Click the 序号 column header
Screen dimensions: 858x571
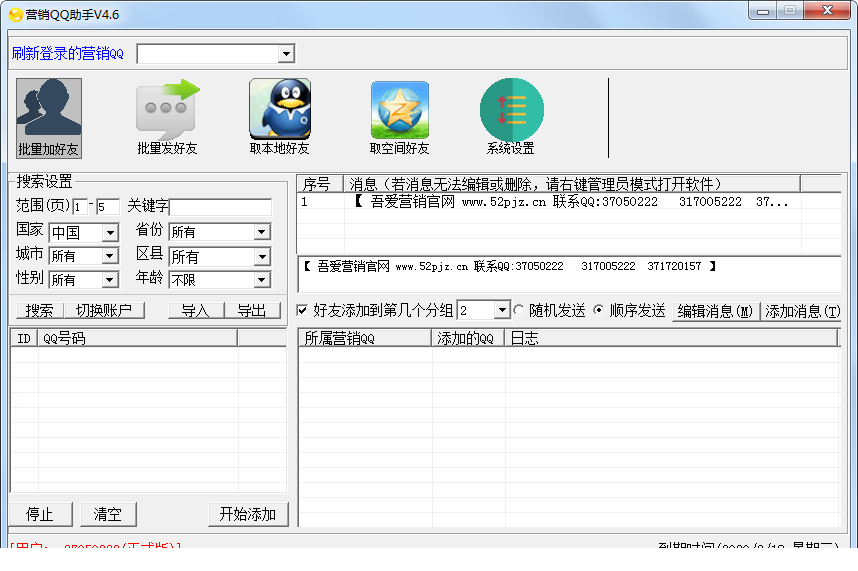click(320, 184)
